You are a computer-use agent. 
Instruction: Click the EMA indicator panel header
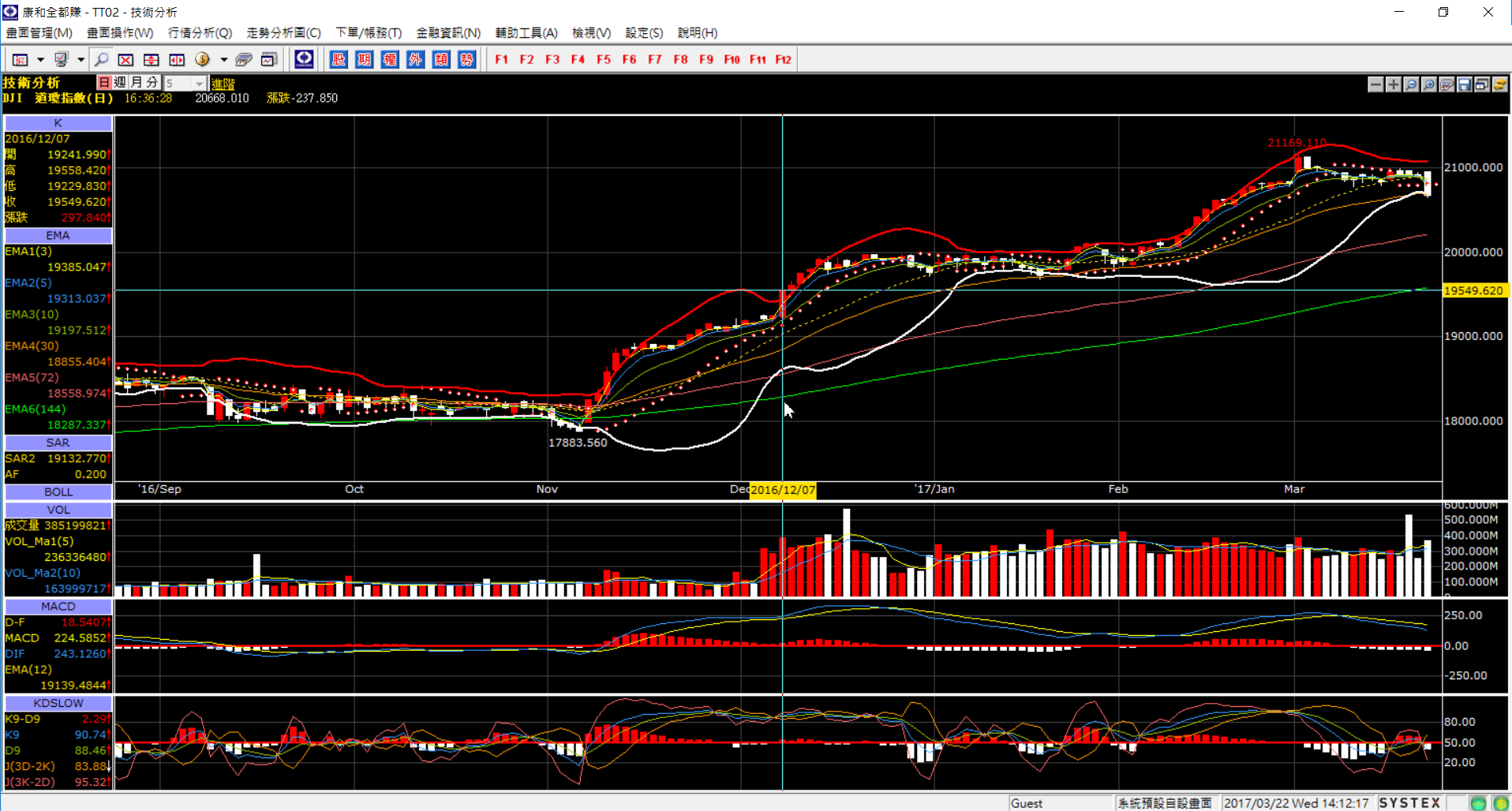click(58, 235)
